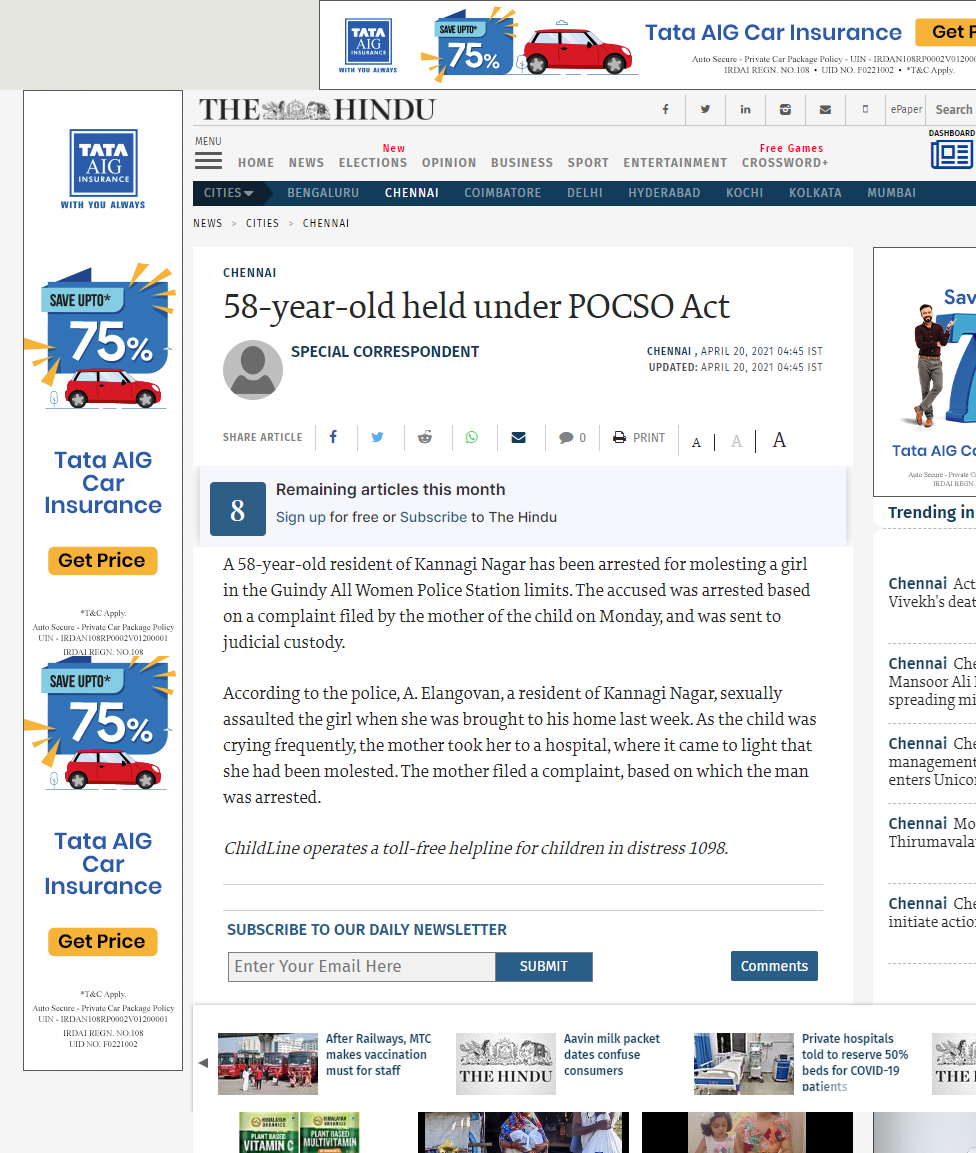The height and width of the screenshot is (1153, 976).
Task: Open the mobile app icon in header
Action: point(865,110)
